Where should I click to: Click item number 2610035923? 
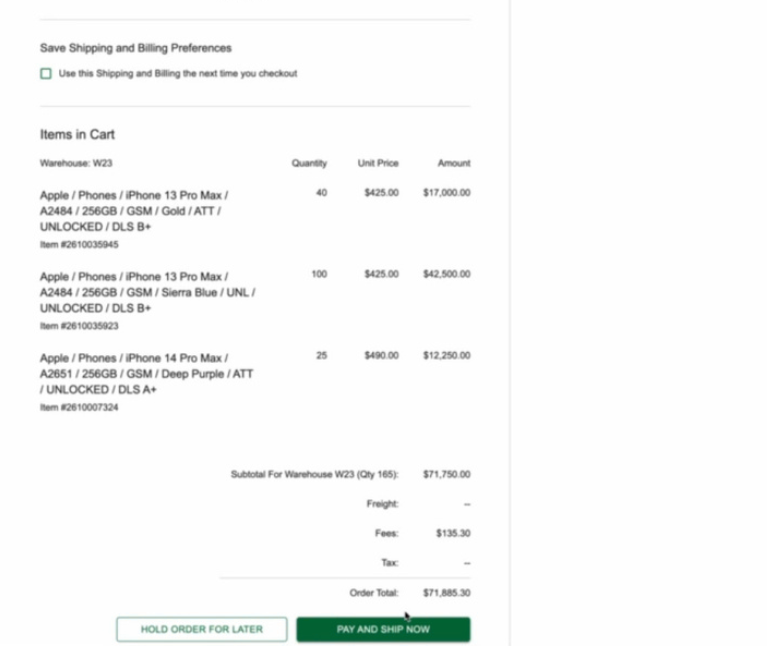tap(79, 326)
